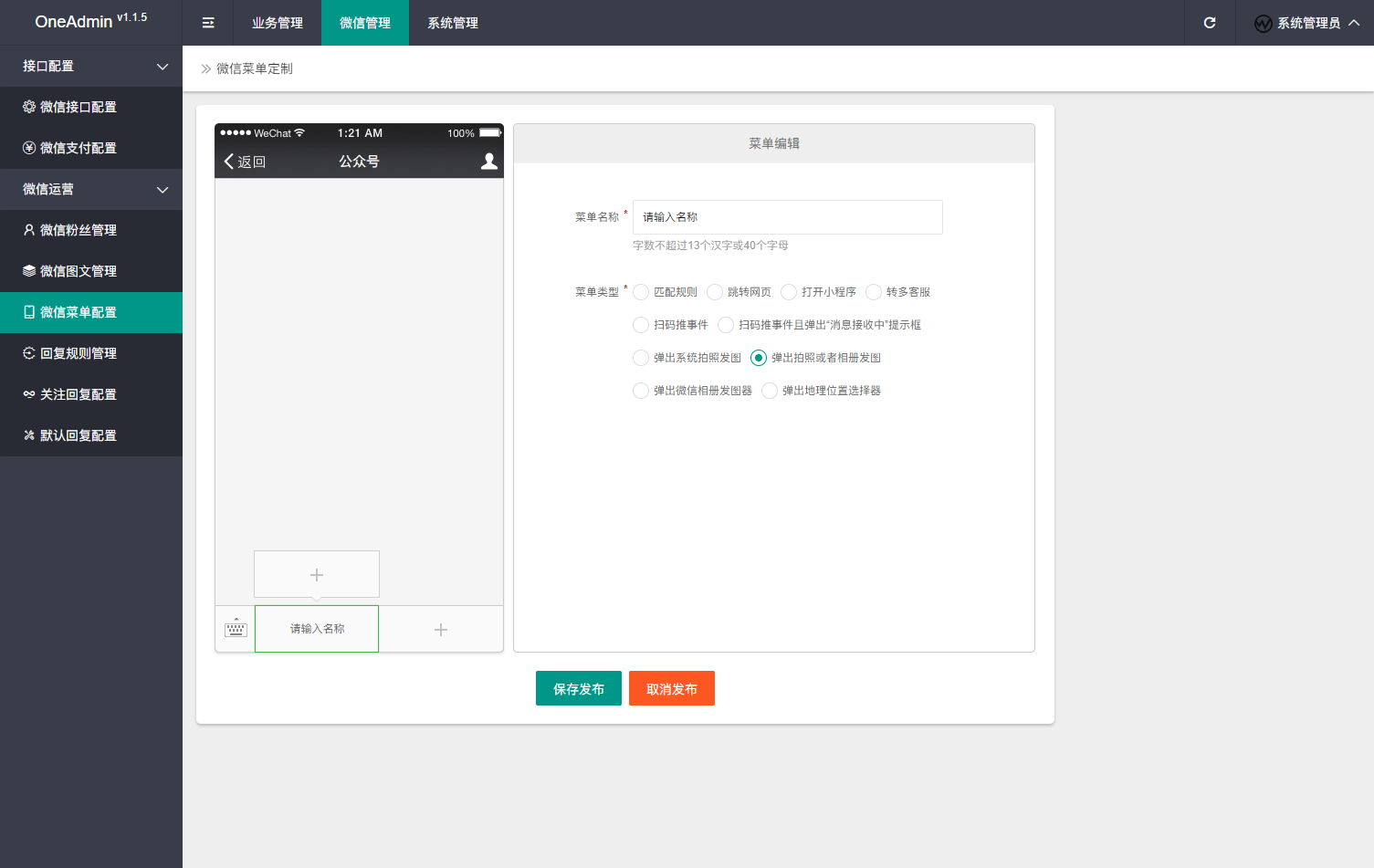Add a new main menu with plus
This screenshot has height=868, width=1374.
click(x=441, y=630)
